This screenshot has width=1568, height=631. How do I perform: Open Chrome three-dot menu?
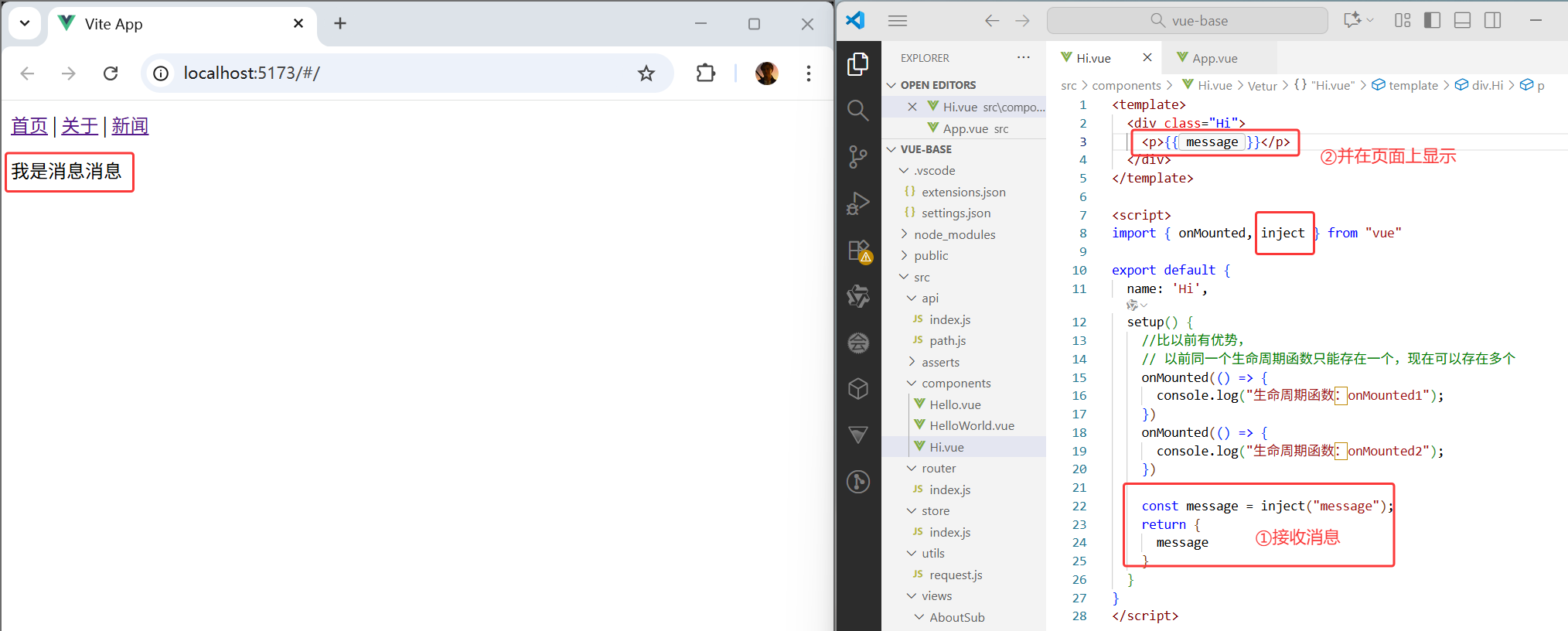[809, 73]
